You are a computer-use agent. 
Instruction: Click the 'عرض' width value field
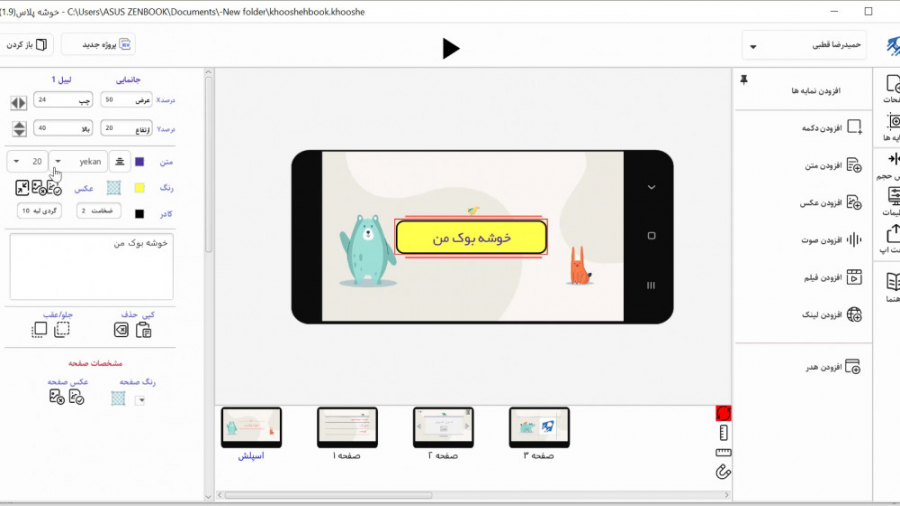[x=126, y=100]
